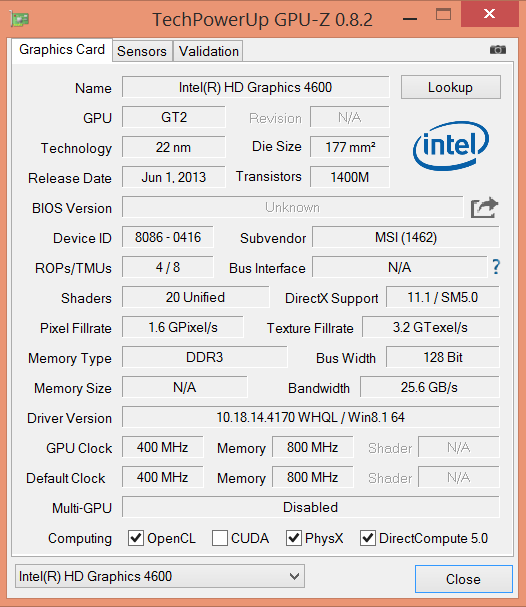Viewport: 526px width, 607px height.
Task: Toggle the OpenCL checkbox
Action: pos(136,538)
